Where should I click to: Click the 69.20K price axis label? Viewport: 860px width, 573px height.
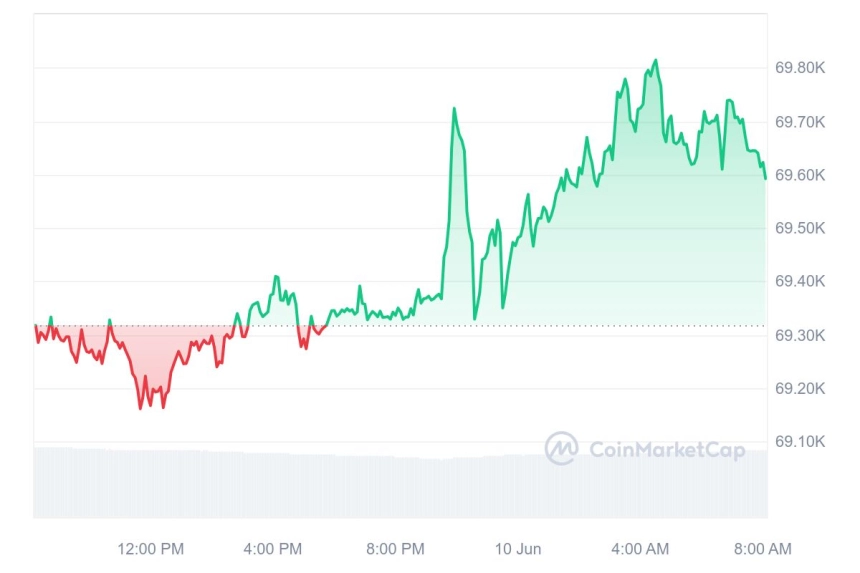pyautogui.click(x=800, y=388)
